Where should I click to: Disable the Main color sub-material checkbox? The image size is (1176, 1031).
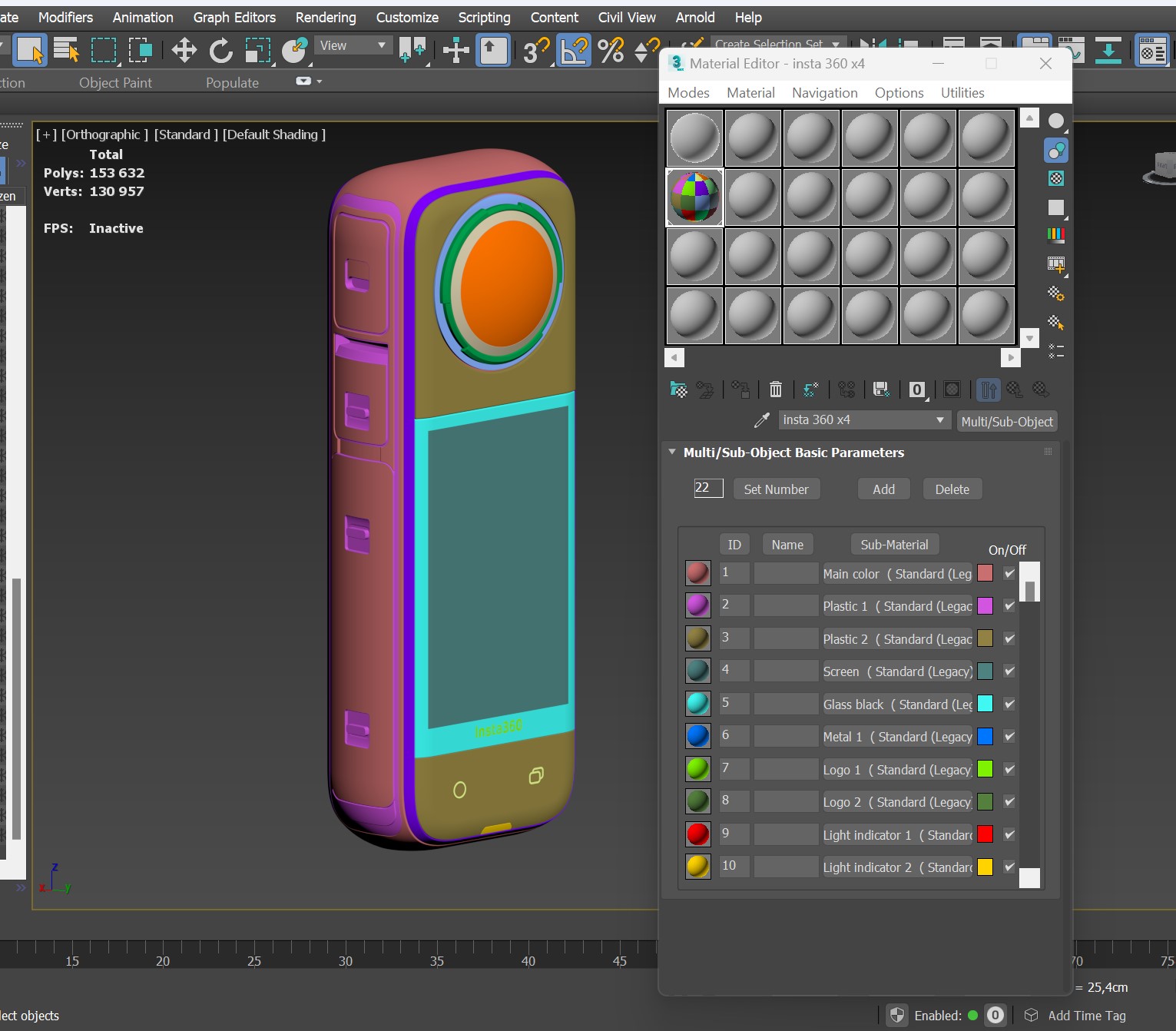pos(1009,573)
